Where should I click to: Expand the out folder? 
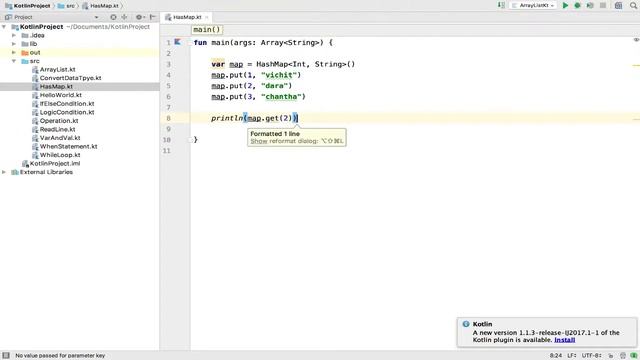click(x=14, y=53)
